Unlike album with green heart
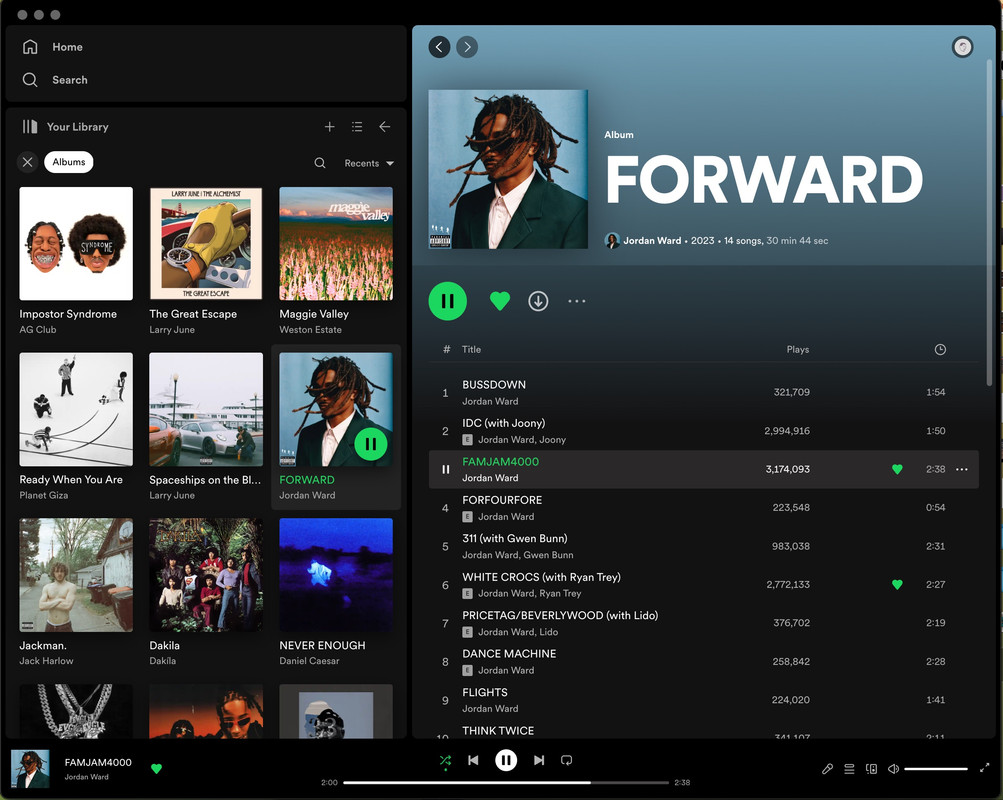 click(x=500, y=301)
